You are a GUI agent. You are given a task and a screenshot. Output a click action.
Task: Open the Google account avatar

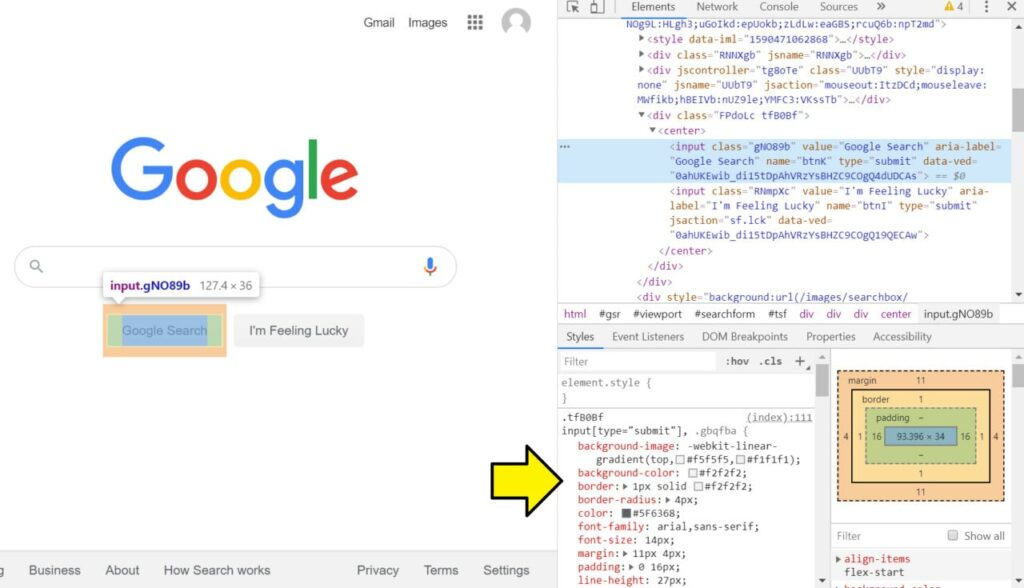pos(516,22)
